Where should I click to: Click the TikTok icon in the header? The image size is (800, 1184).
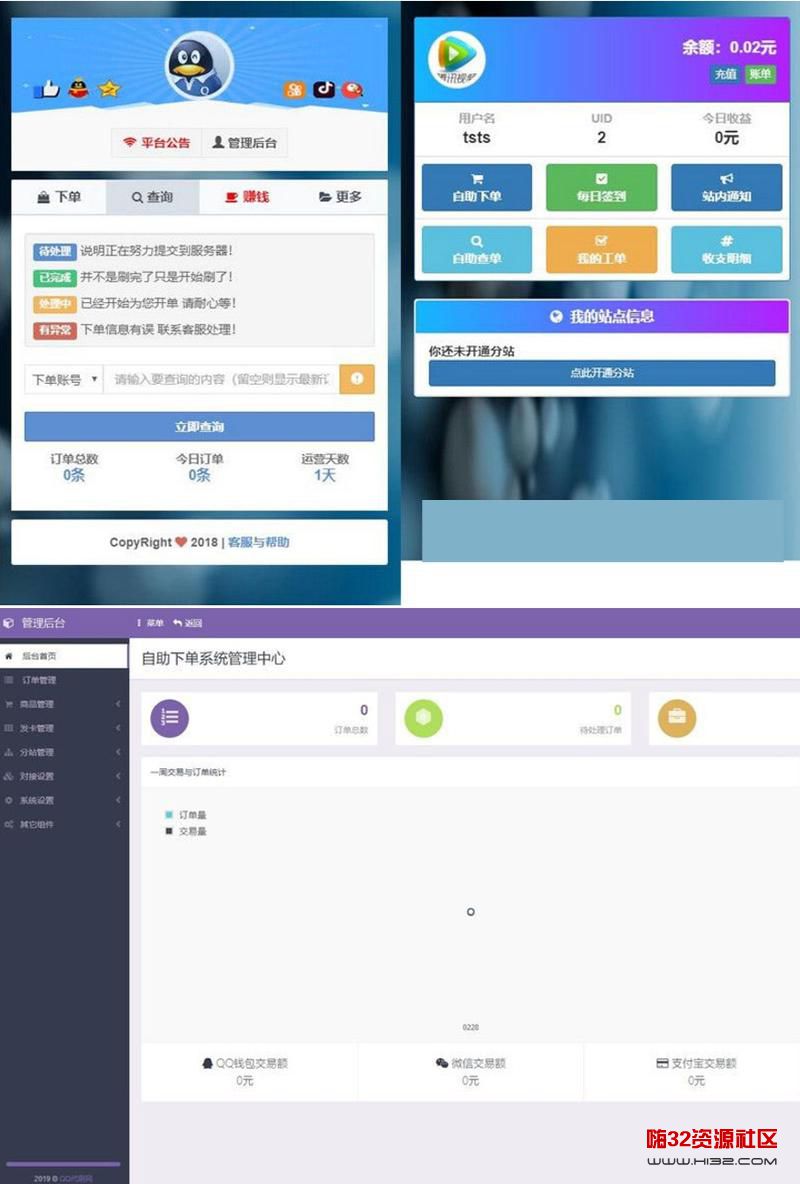tap(324, 89)
